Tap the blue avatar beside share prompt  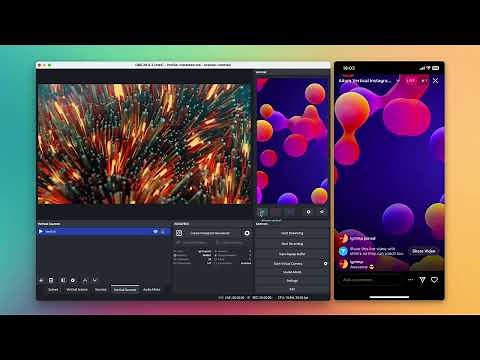tap(343, 251)
